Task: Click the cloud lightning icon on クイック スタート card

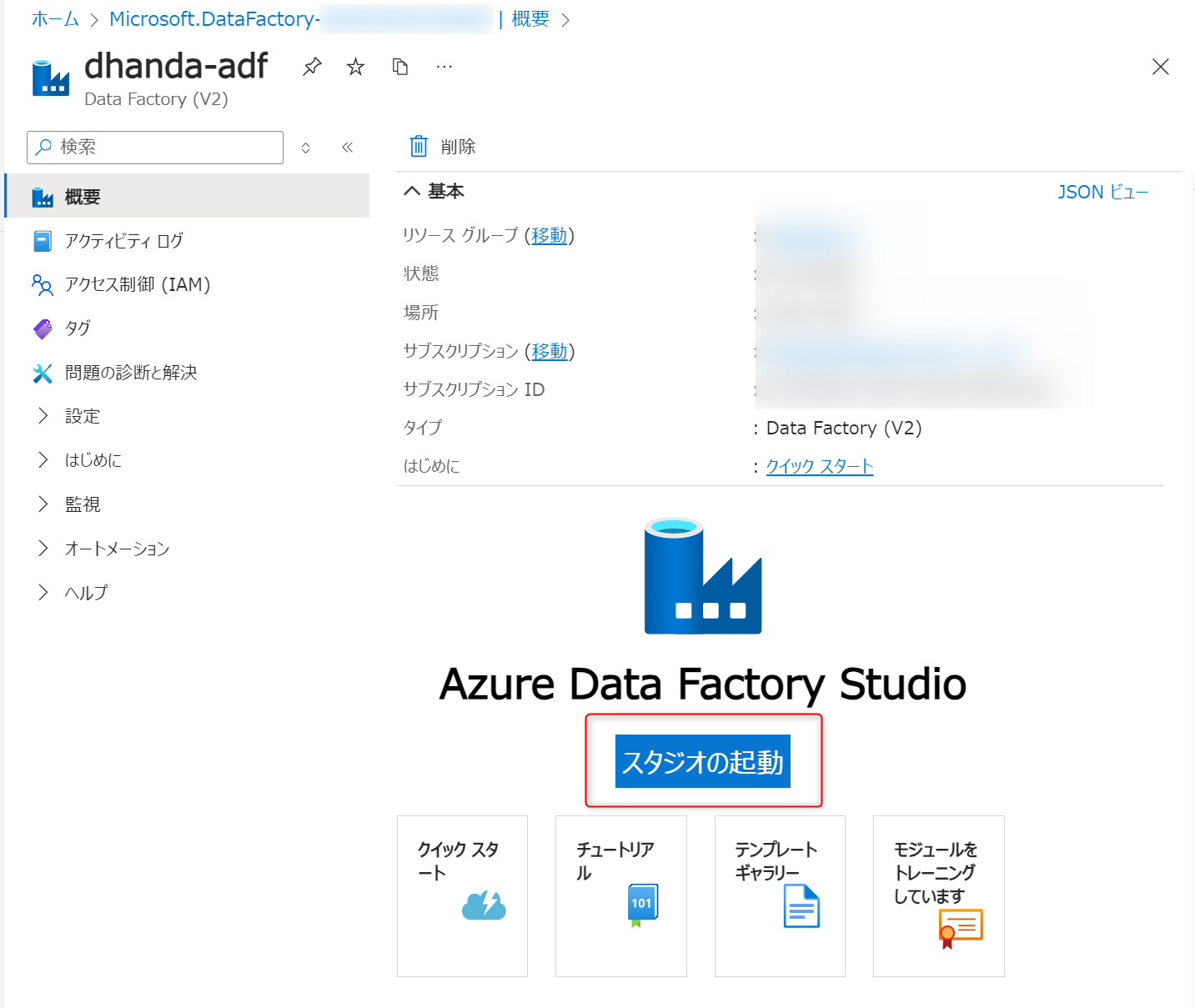Action: click(484, 905)
